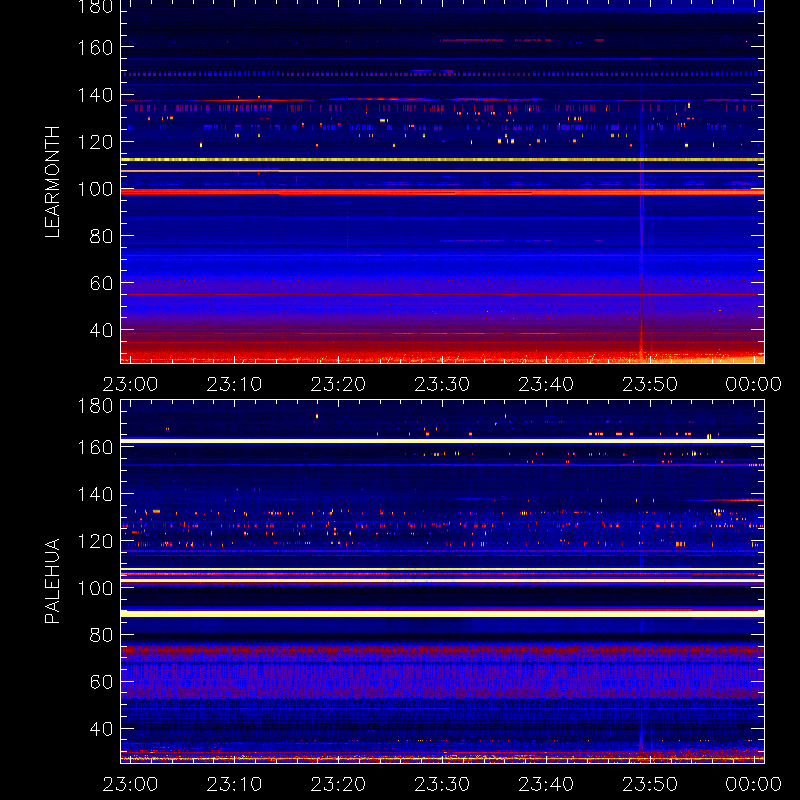Click the bright yellow band near 112 MHz in Learmonth plot

442,160
